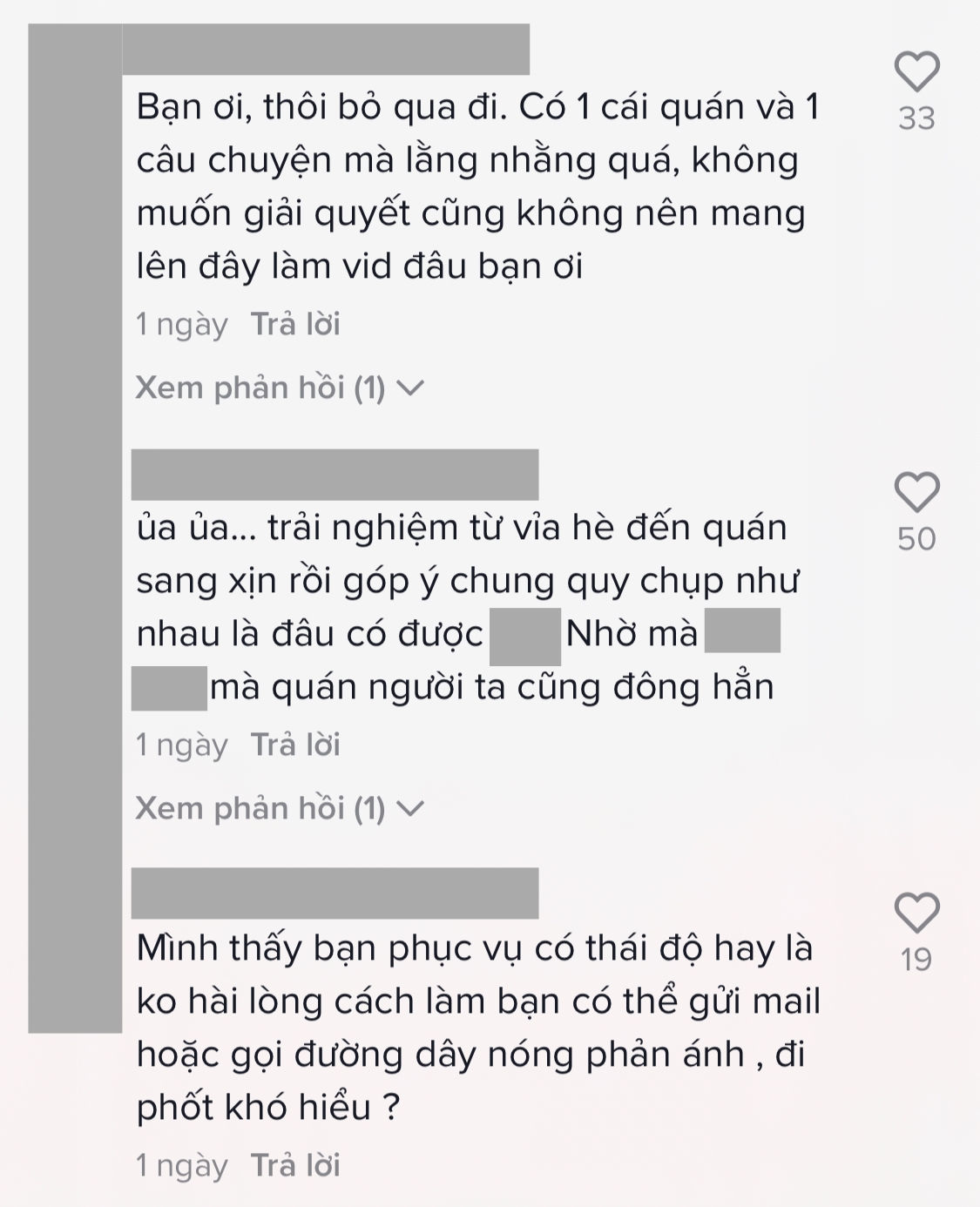The width and height of the screenshot is (980, 1207).
Task: Click the "1 ngày" timestamp under the last comment
Action: 181,1165
